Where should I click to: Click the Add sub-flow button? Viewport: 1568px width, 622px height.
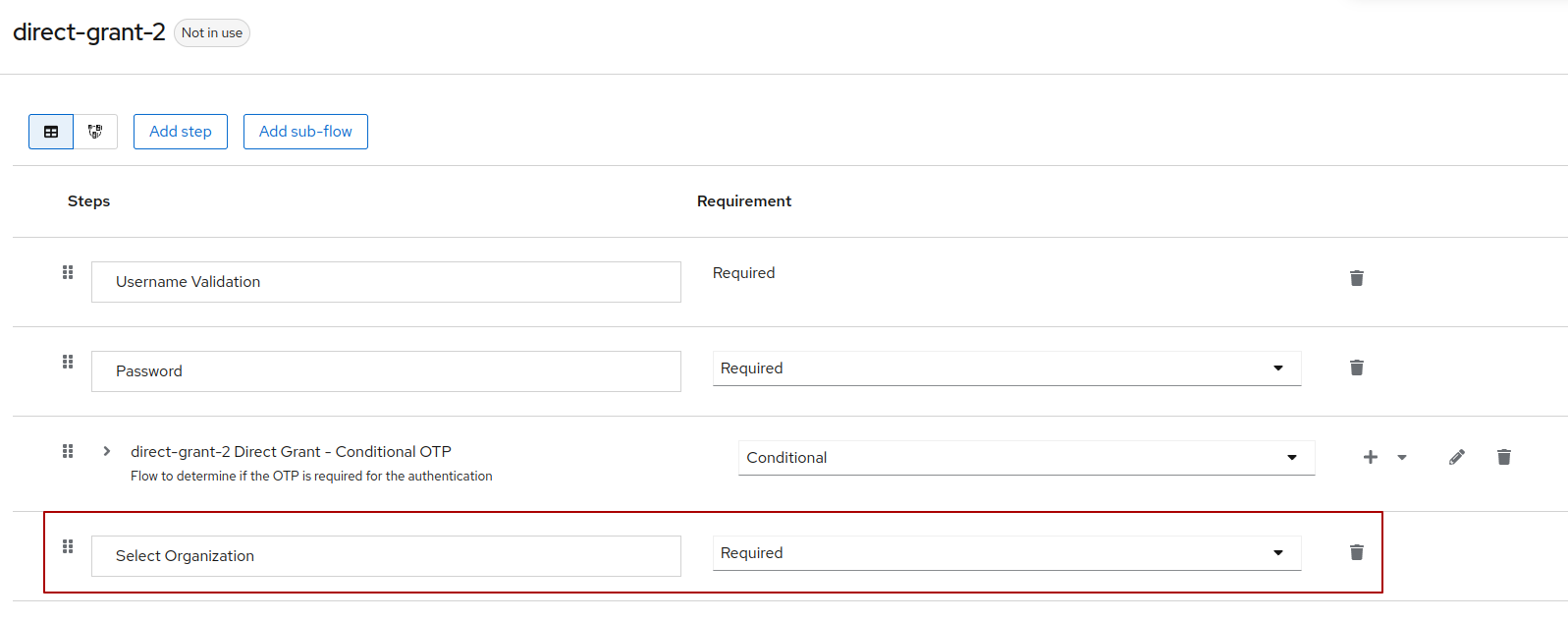click(305, 132)
